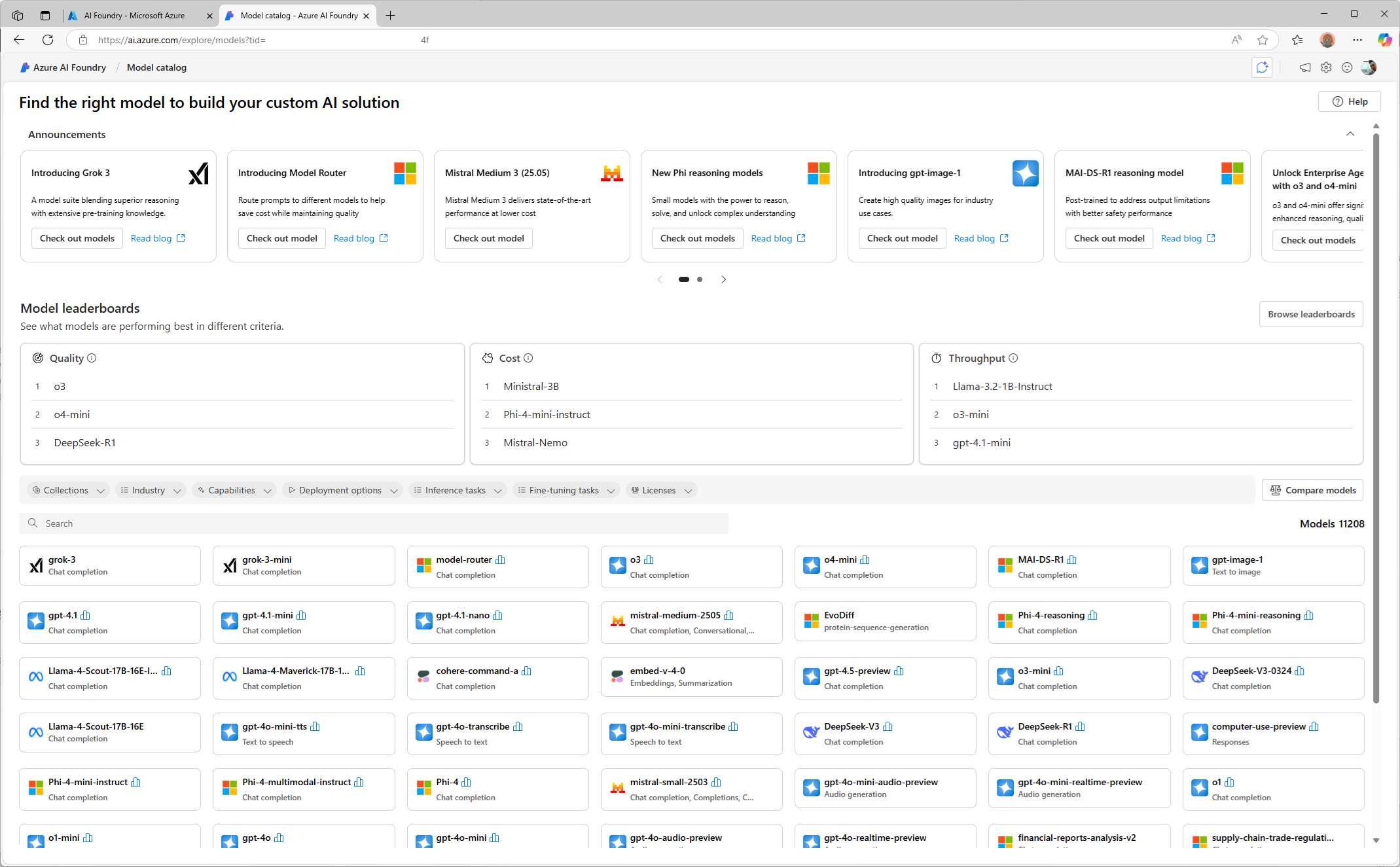Open Read blog link for Model Router
Screen dimensions: 1400x867
(x=361, y=238)
